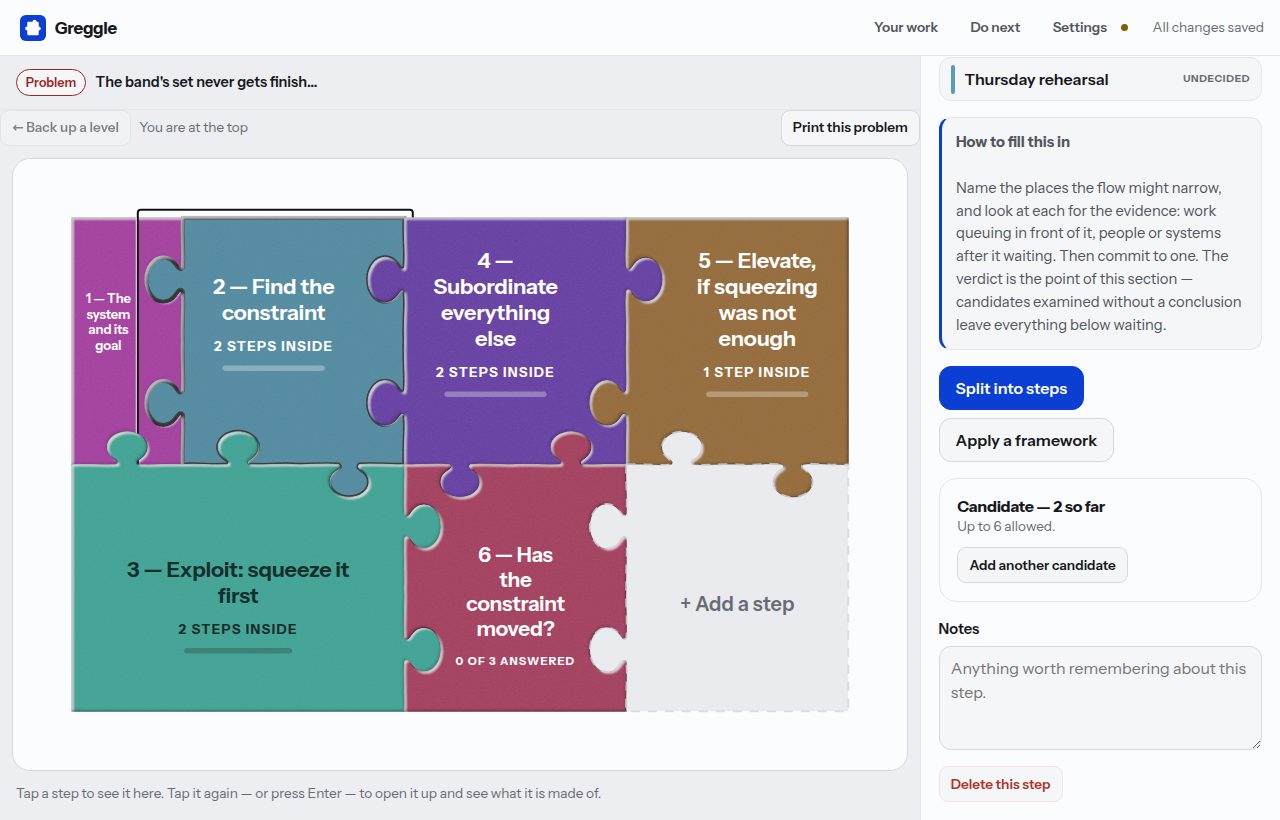The height and width of the screenshot is (820, 1280).
Task: Click the Greggle logo icon
Action: tap(33, 28)
